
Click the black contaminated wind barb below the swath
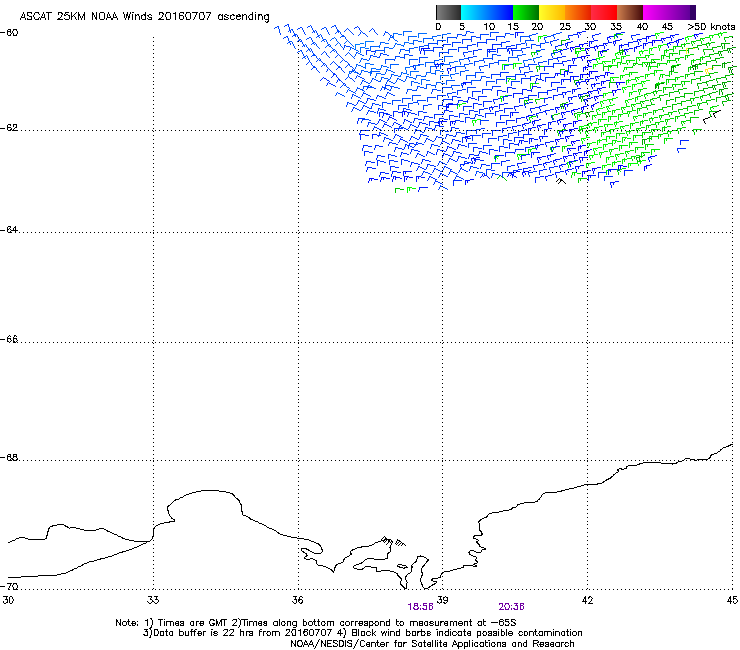(x=561, y=181)
